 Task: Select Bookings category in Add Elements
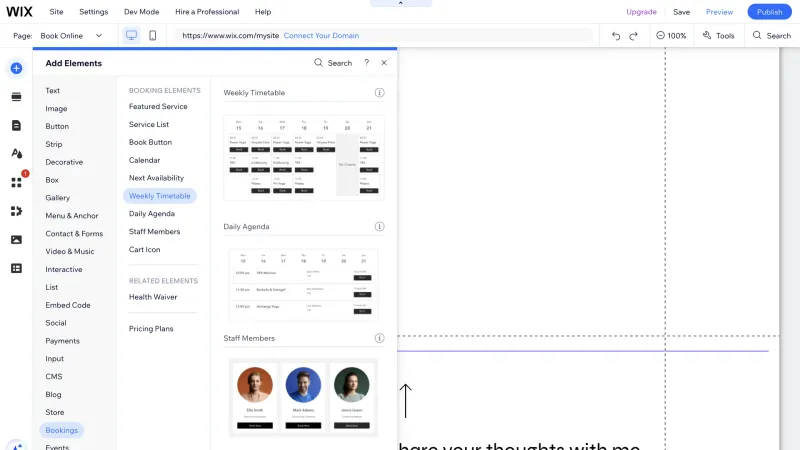[62, 430]
